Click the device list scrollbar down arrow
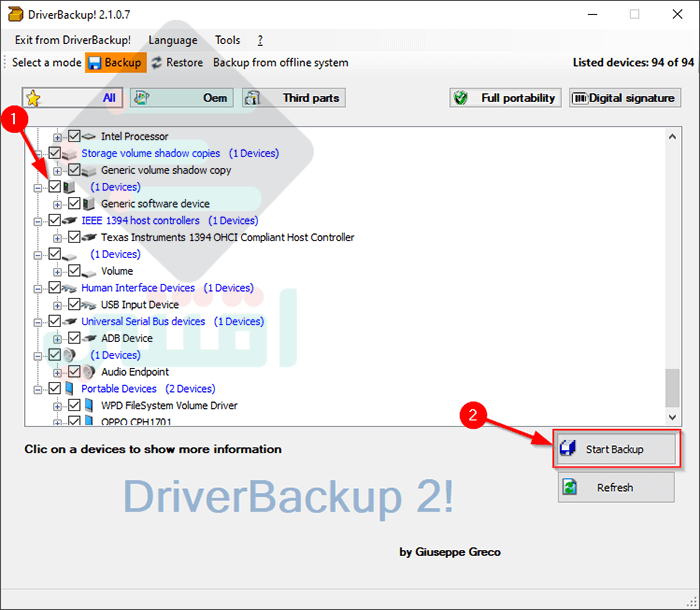700x610 pixels. (672, 417)
